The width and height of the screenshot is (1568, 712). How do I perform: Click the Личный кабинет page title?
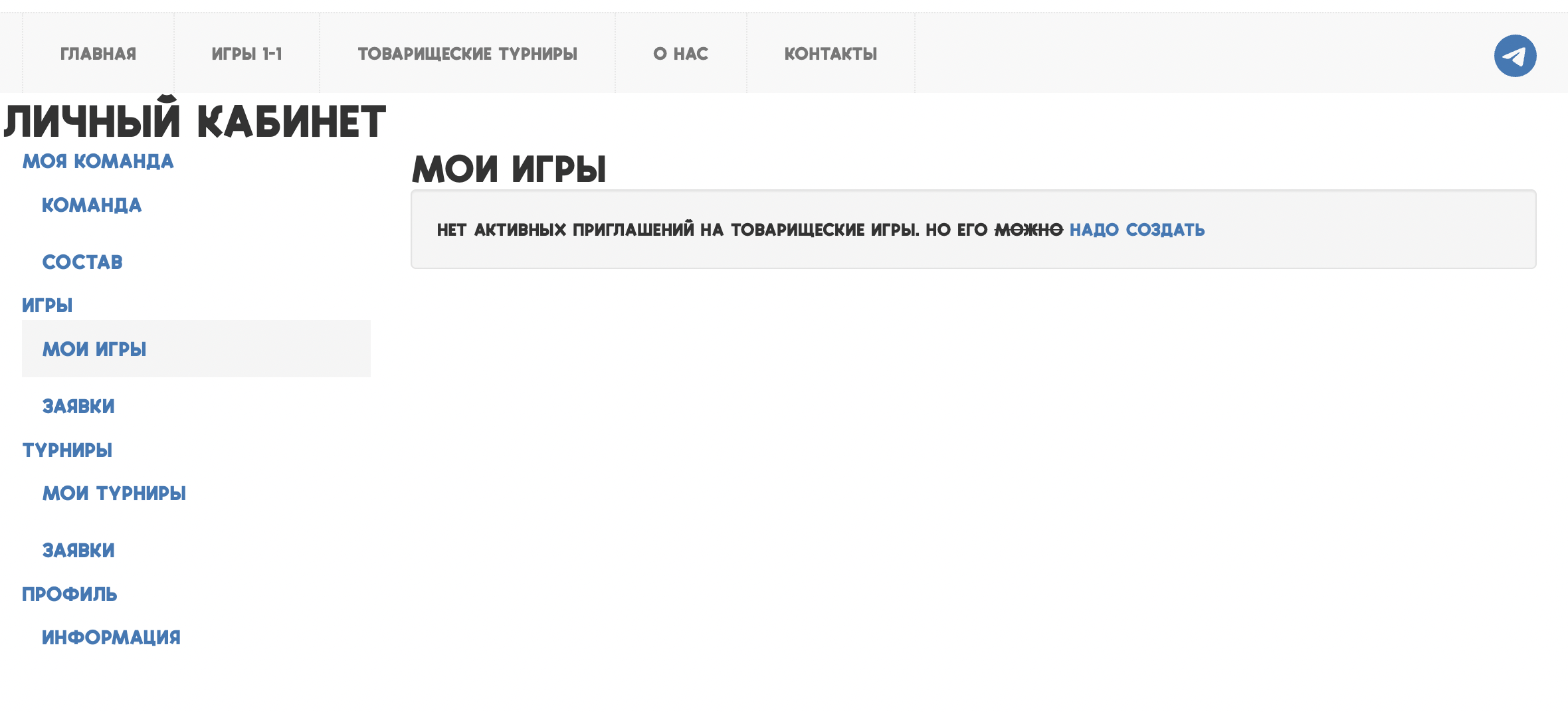[x=195, y=122]
